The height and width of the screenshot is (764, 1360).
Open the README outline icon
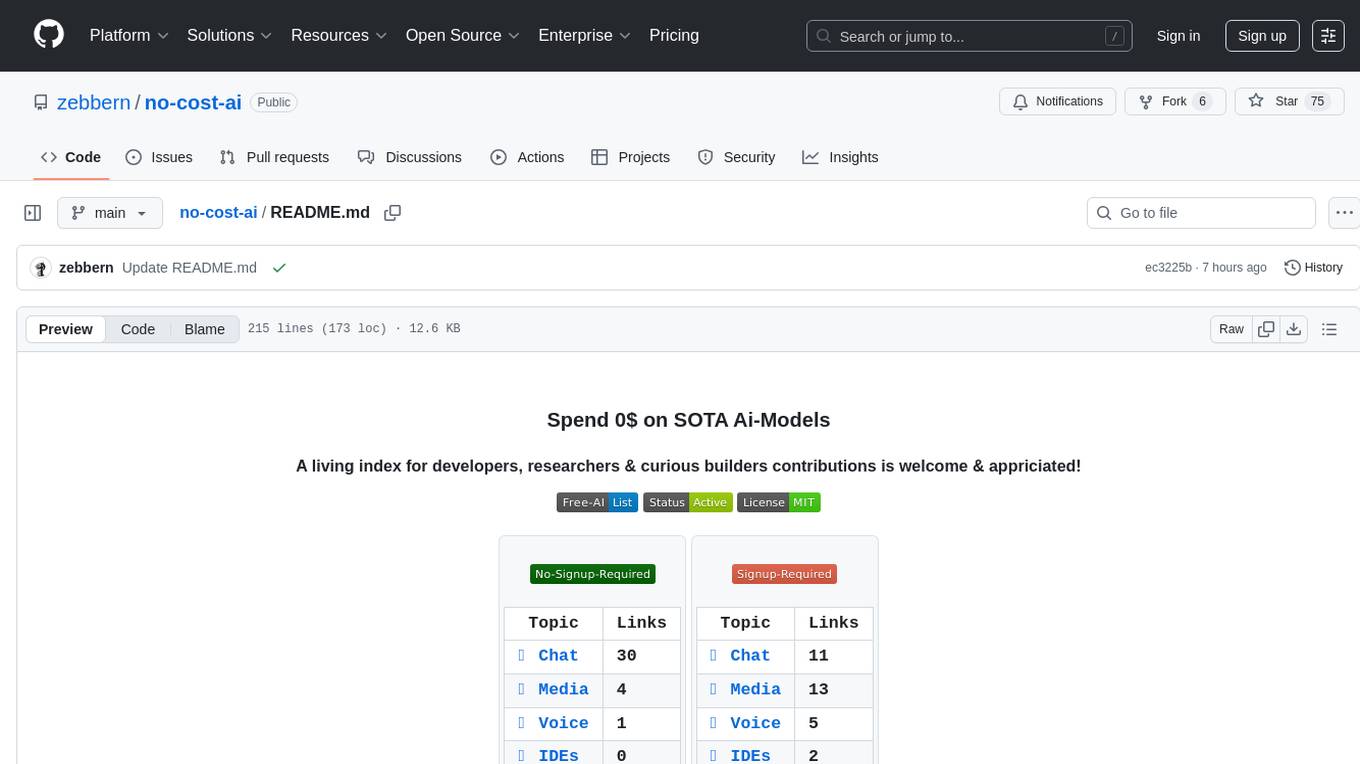(1329, 329)
